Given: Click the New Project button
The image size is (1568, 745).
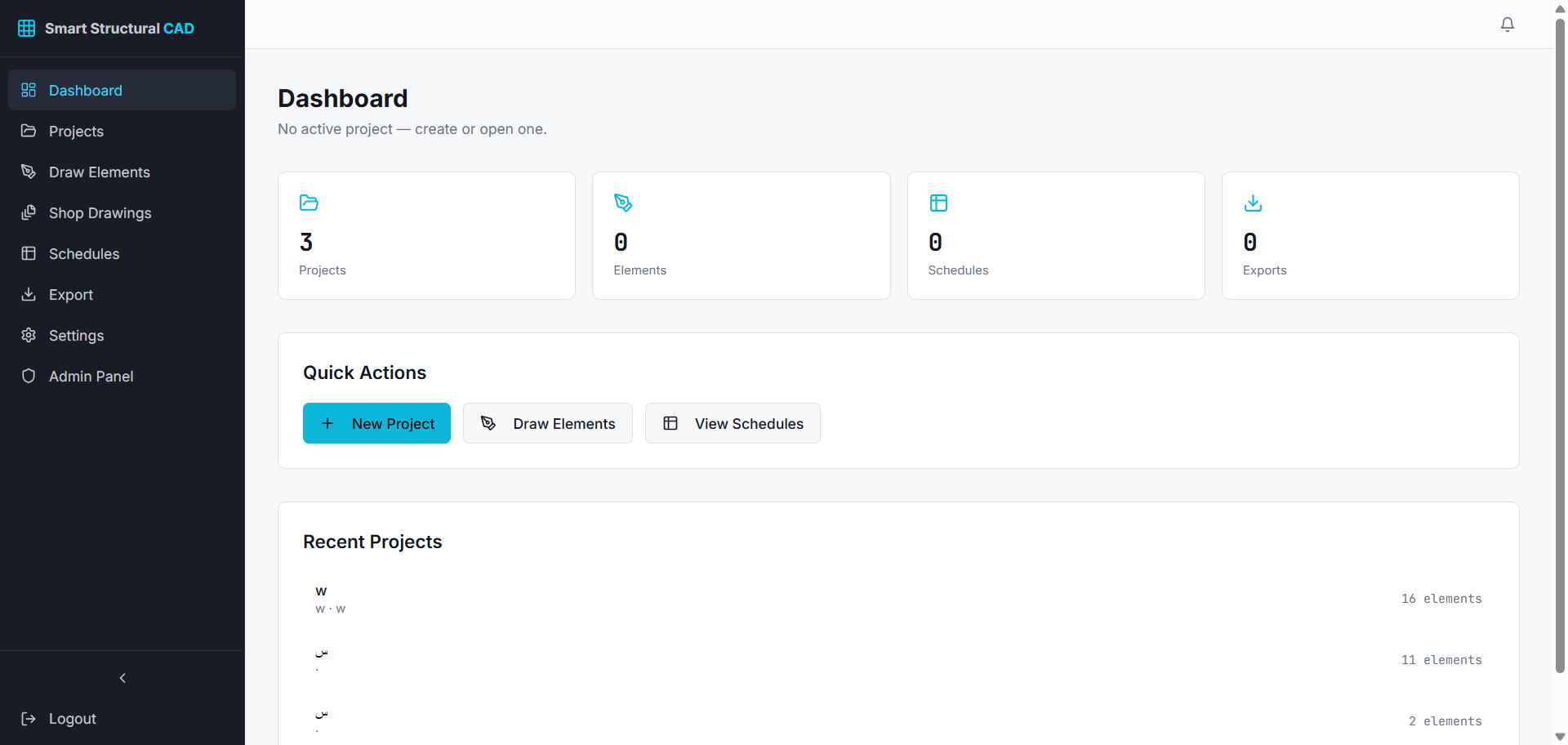Looking at the screenshot, I should click(376, 423).
